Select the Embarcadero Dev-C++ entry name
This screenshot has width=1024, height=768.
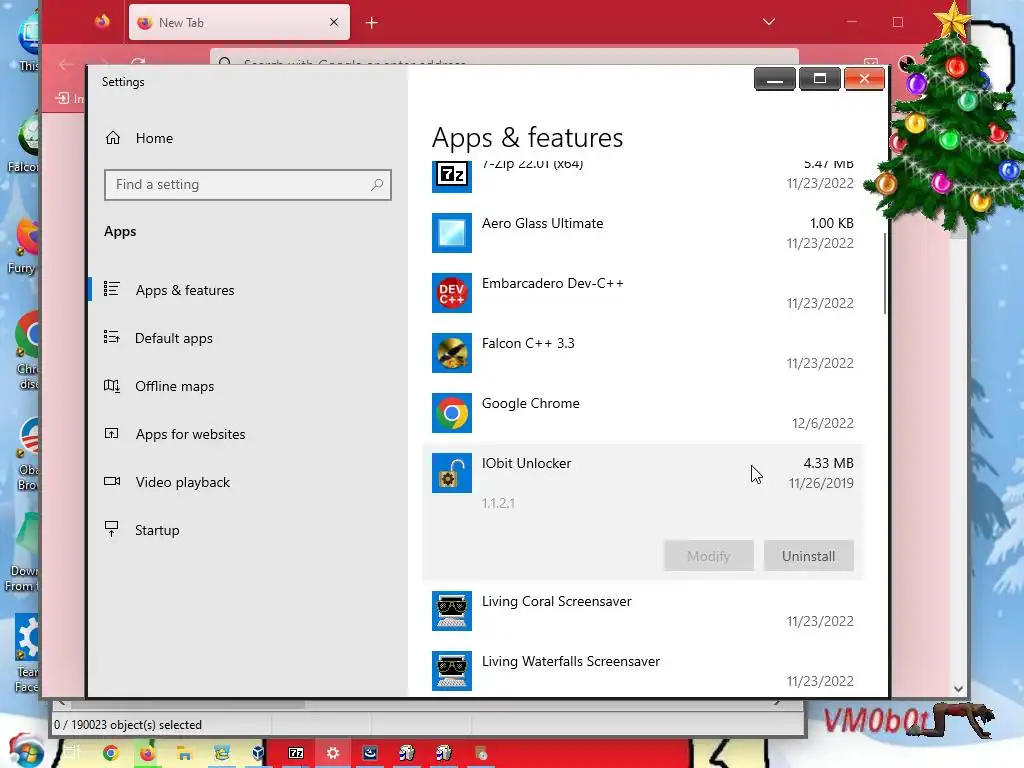tap(552, 283)
